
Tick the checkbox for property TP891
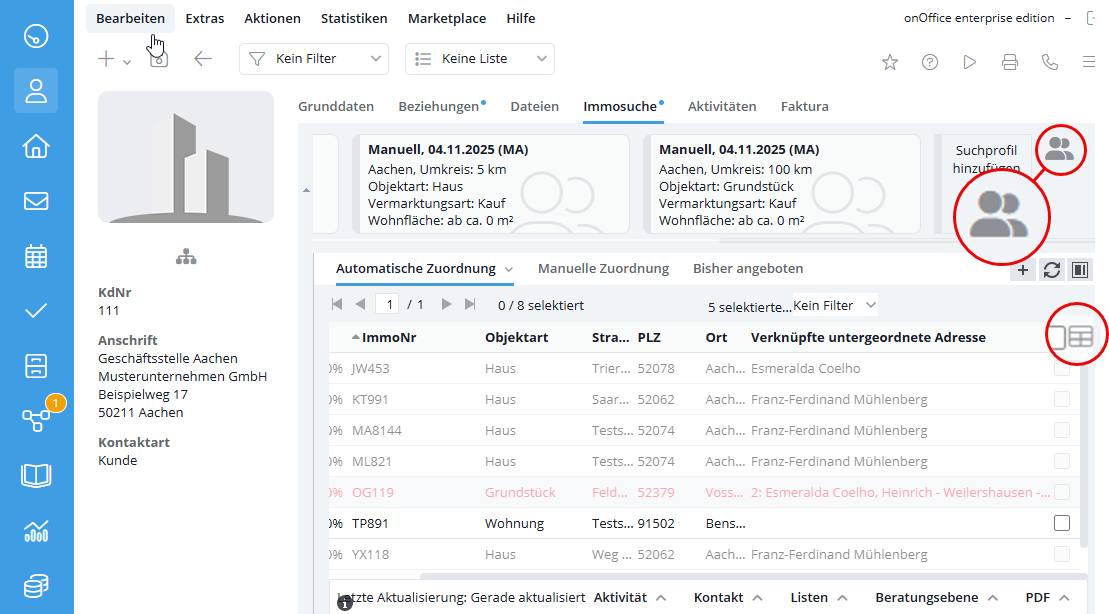pyautogui.click(x=1061, y=523)
